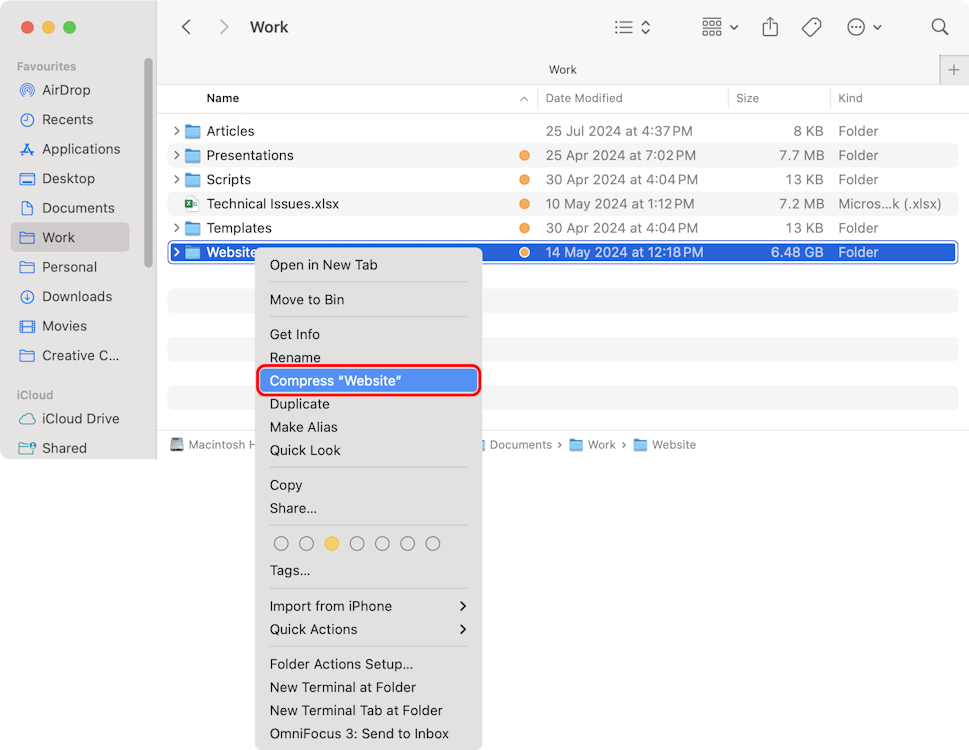
Task: Click Website in the path bar
Action: coord(665,445)
